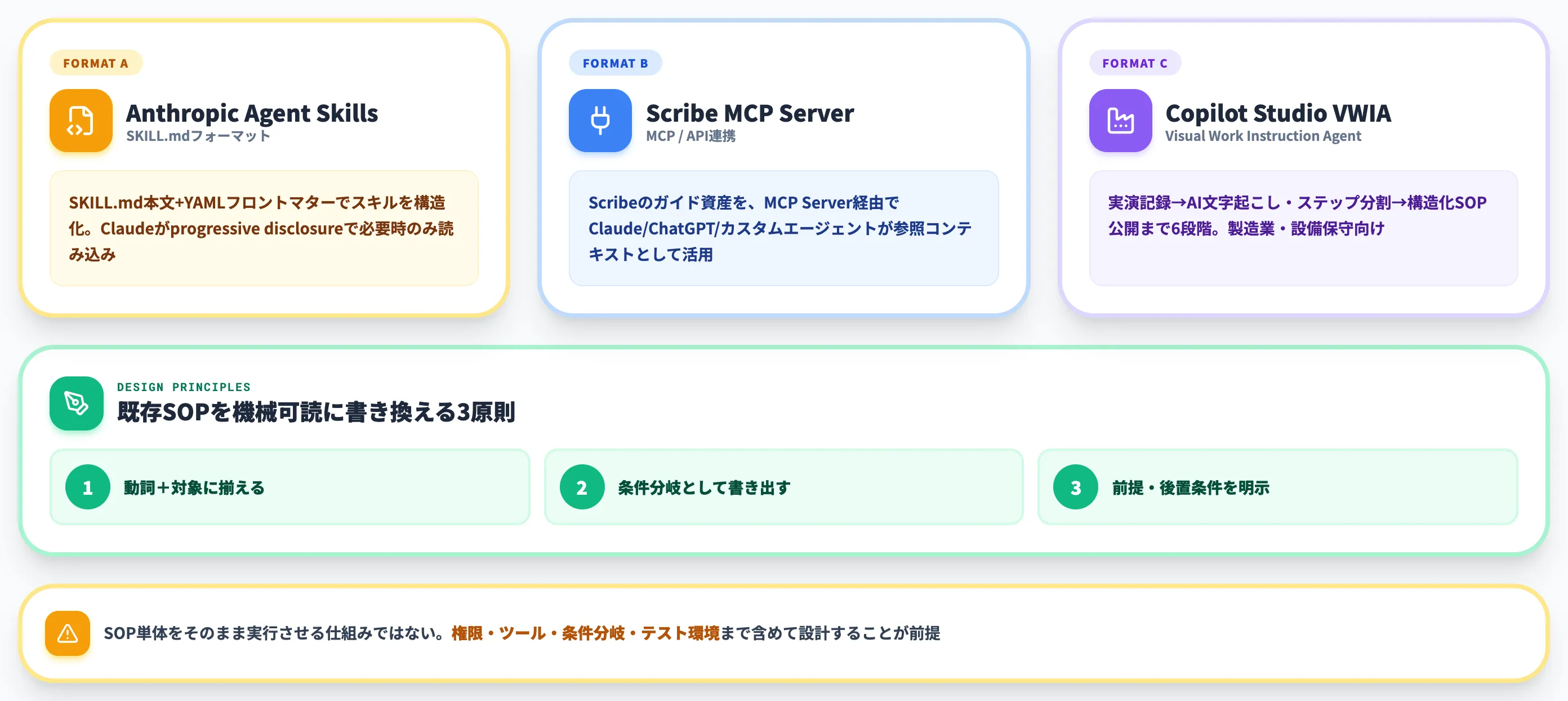Click the SKILL.mdフォーマット subtitle
The height and width of the screenshot is (701, 1568).
tap(198, 136)
